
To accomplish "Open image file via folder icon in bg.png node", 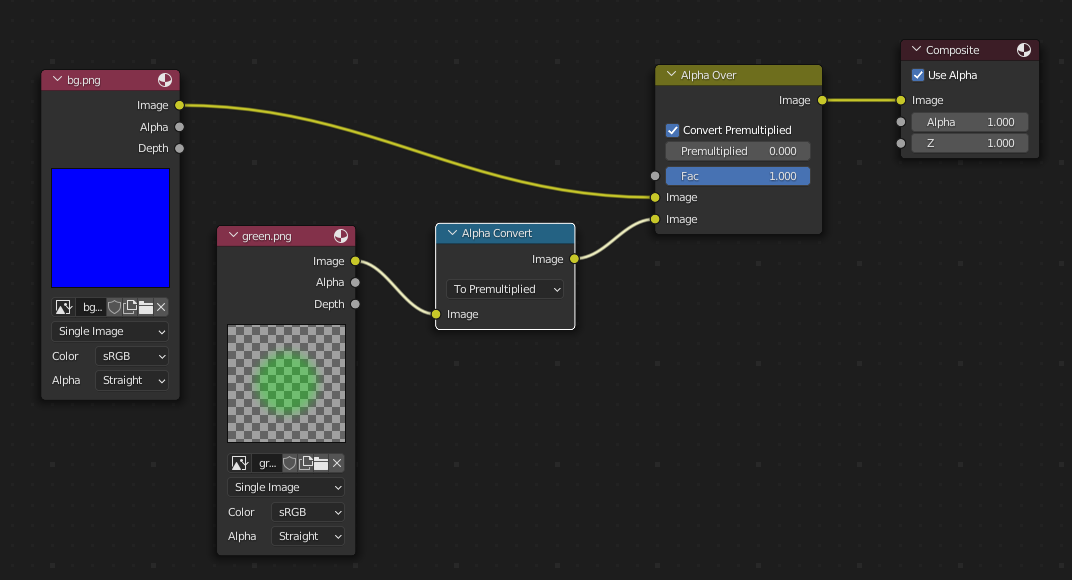I will click(x=145, y=307).
